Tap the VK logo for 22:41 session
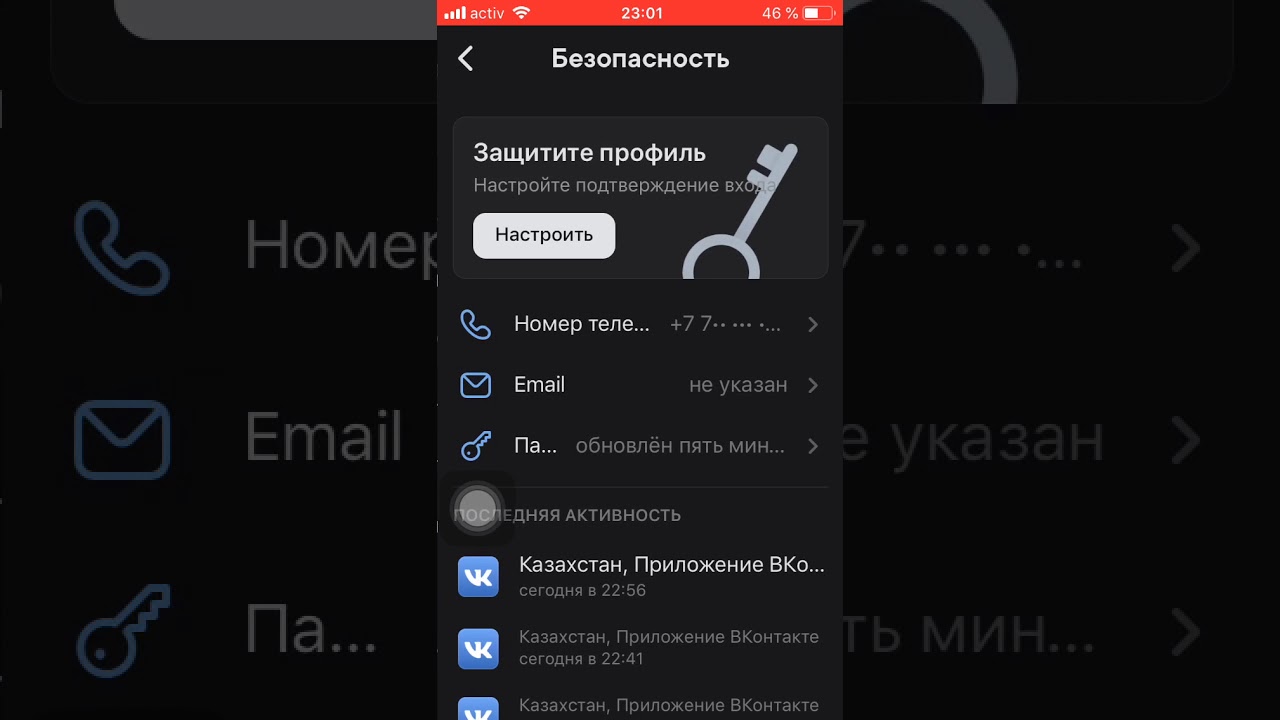The height and width of the screenshot is (720, 1280). [x=478, y=649]
